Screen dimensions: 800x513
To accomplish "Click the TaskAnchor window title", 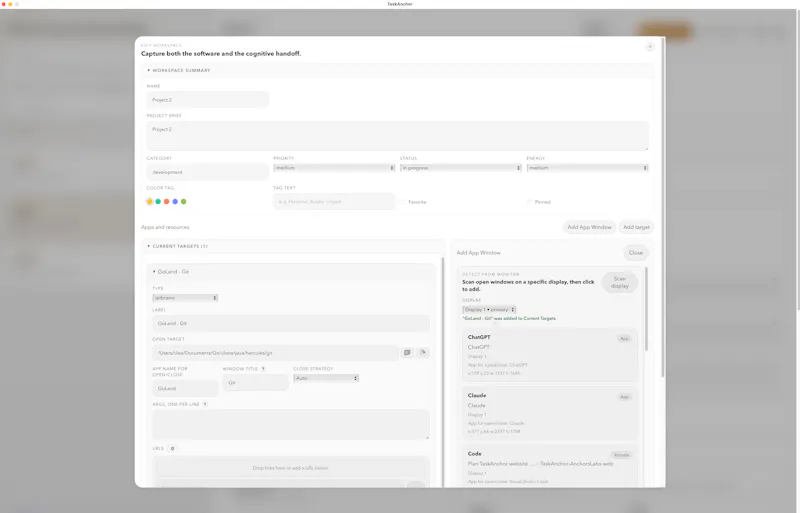I will 400,4.
